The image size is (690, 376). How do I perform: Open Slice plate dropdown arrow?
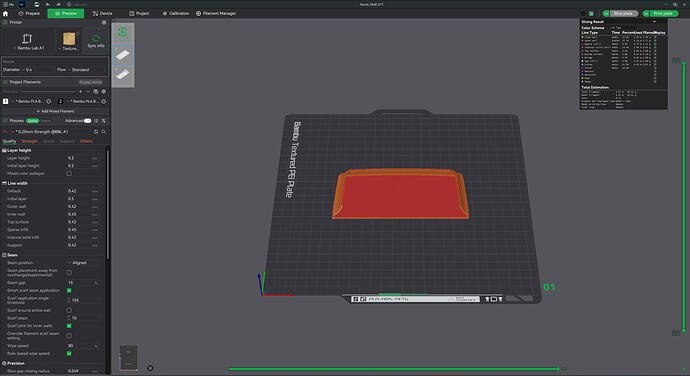pyautogui.click(x=606, y=14)
